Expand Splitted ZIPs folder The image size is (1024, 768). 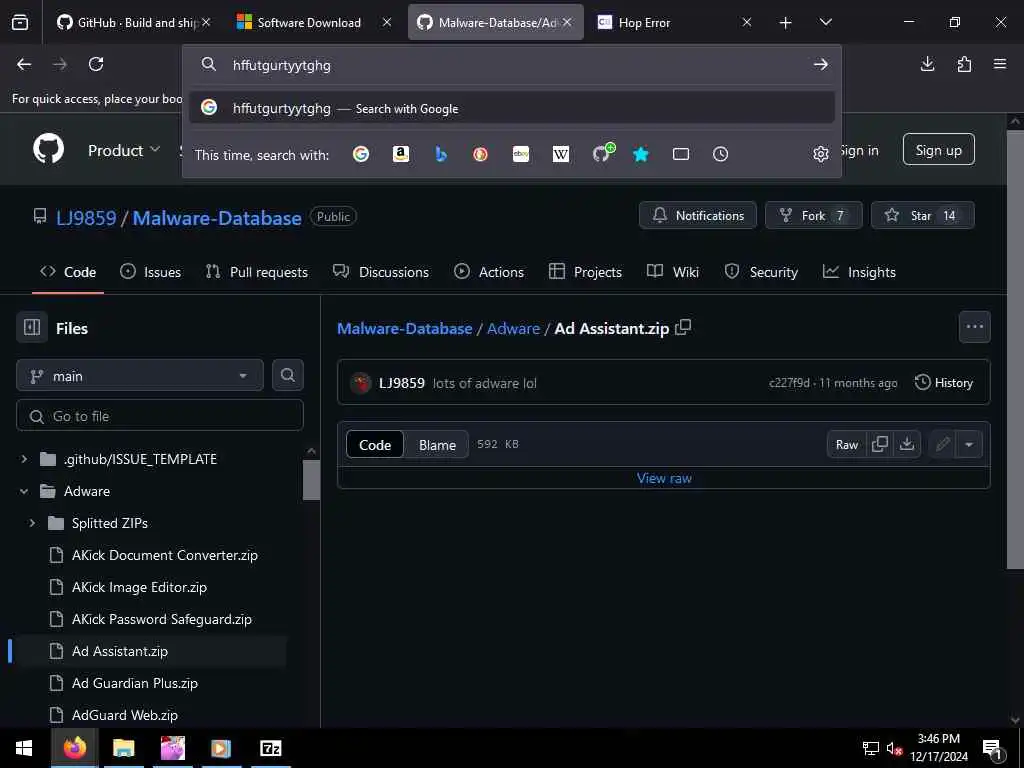point(32,523)
